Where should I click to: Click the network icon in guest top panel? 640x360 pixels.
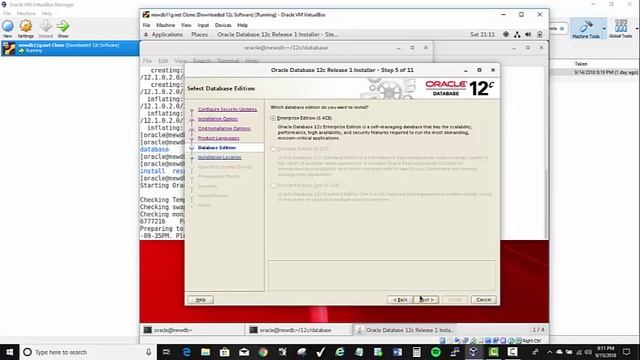click(517, 35)
